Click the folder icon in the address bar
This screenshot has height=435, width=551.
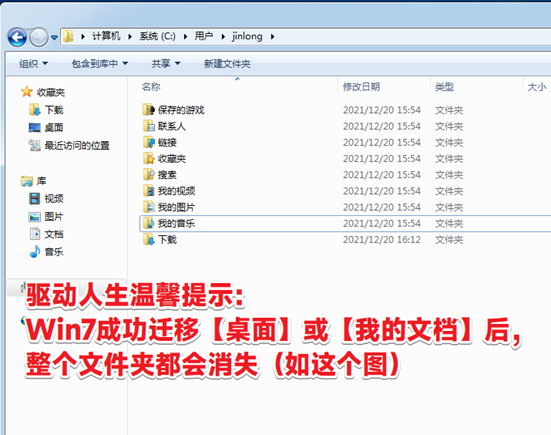tap(68, 36)
